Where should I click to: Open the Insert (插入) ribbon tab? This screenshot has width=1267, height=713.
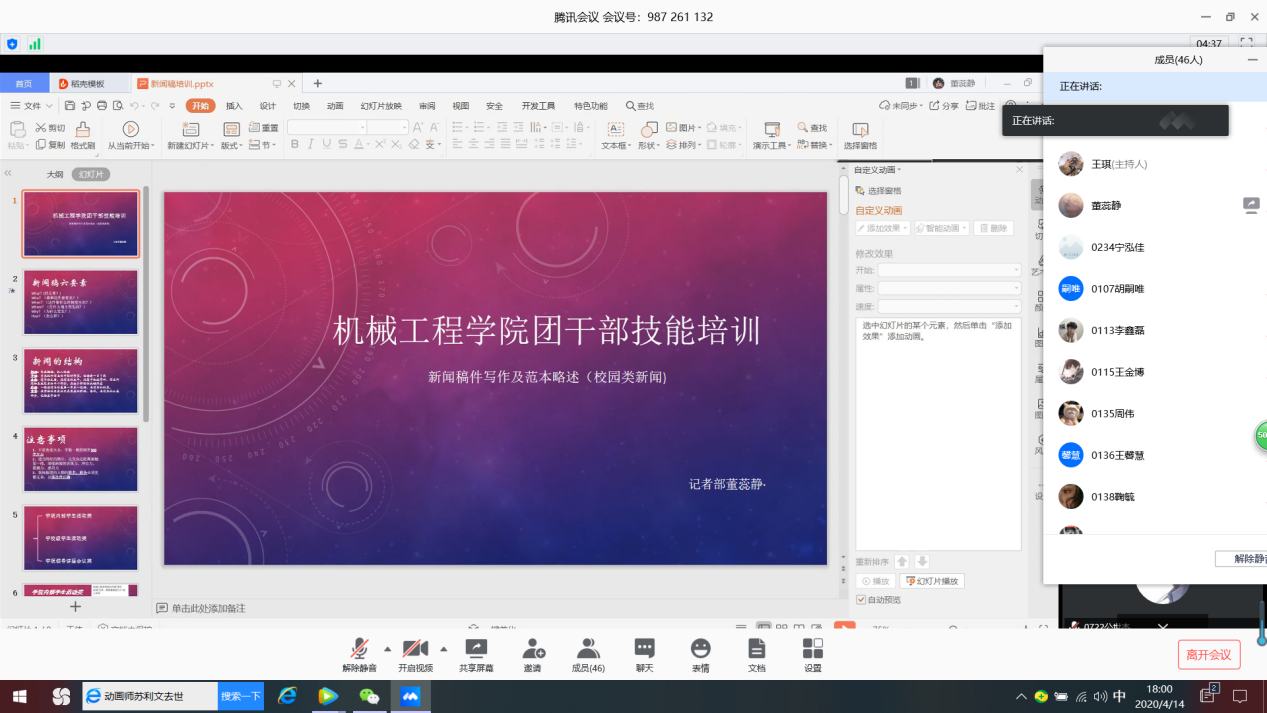coord(234,106)
